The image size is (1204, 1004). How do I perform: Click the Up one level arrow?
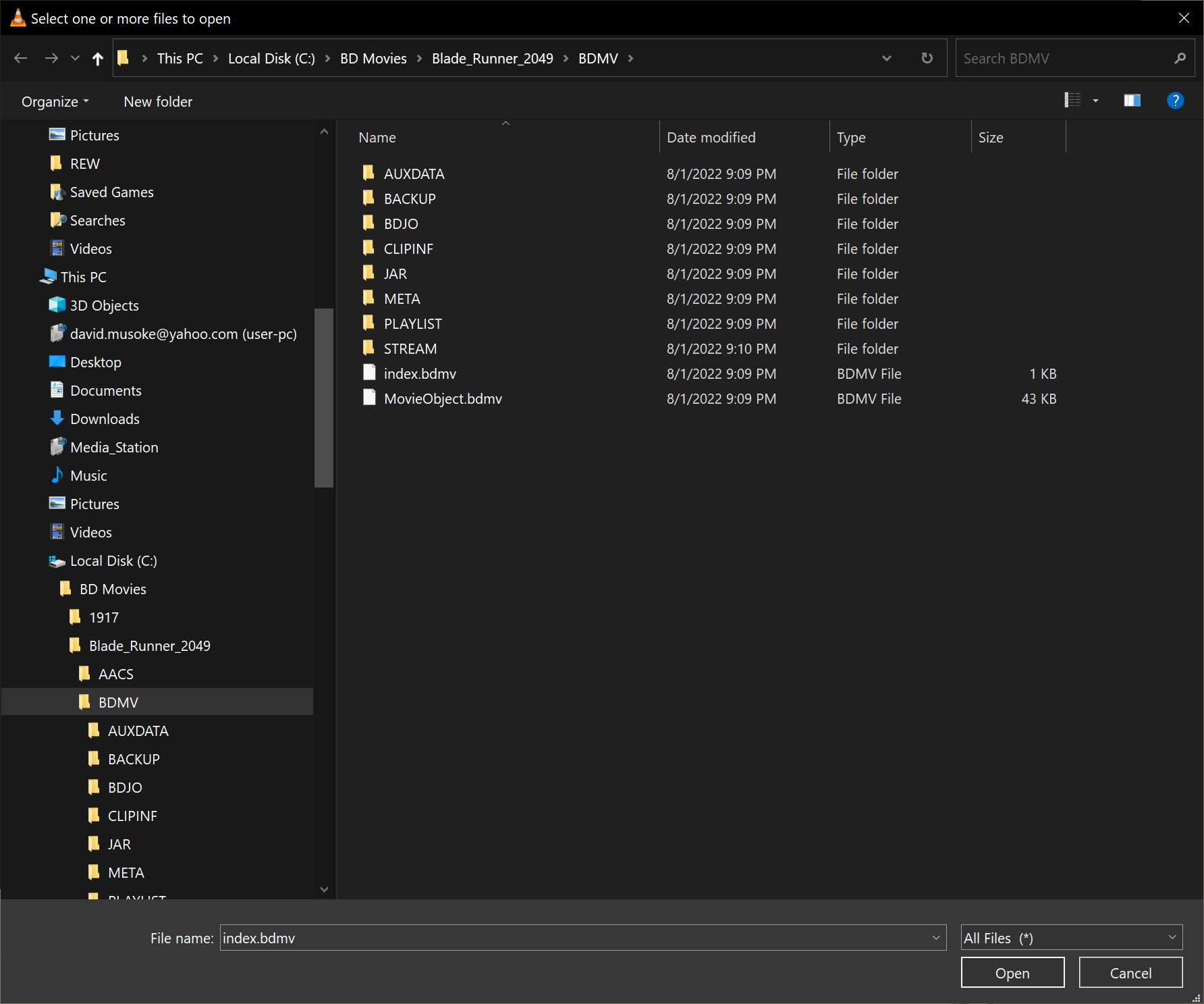[98, 59]
